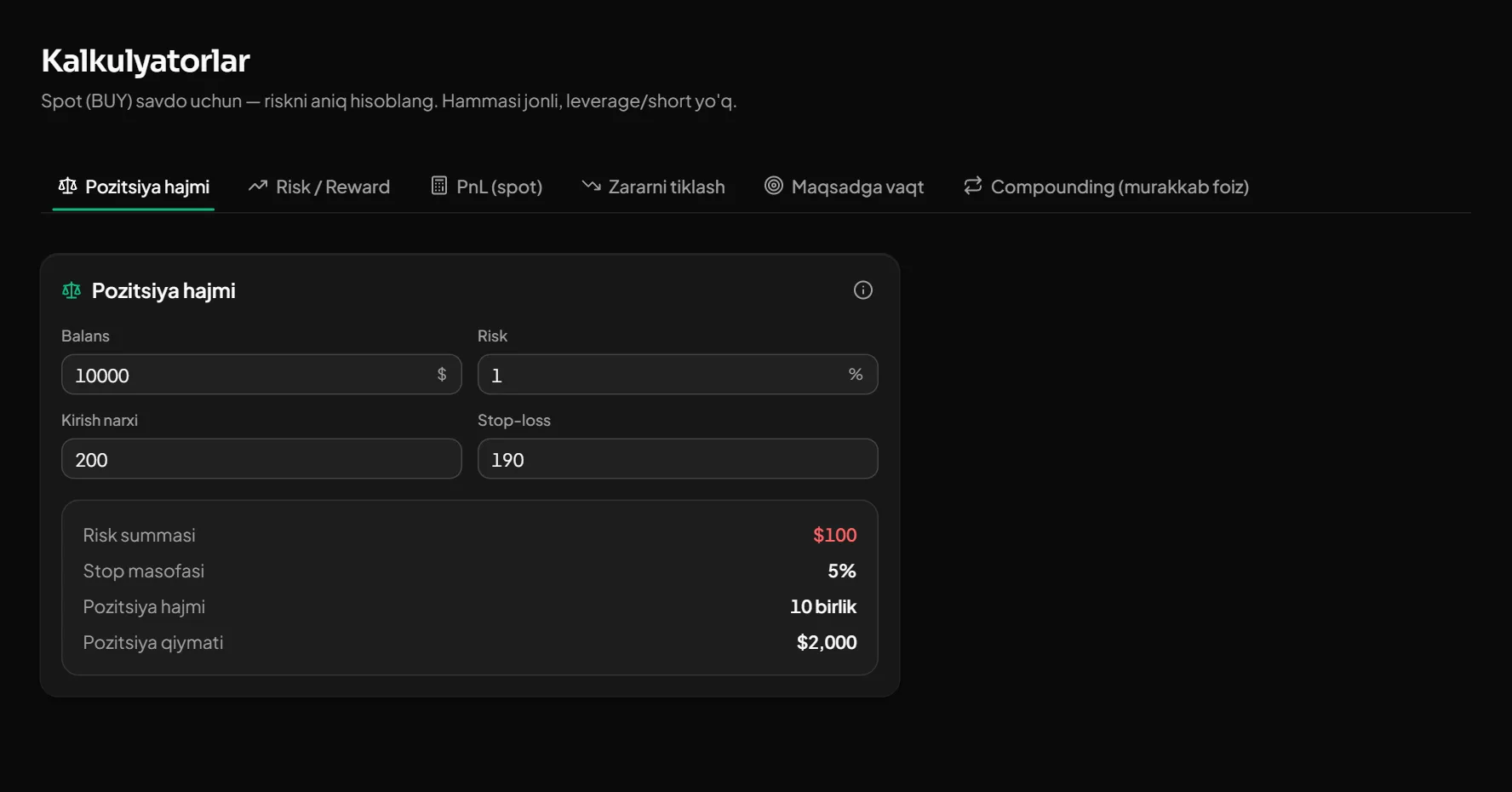This screenshot has width=1512, height=792.
Task: Select the Kirish narxi input field
Action: pyautogui.click(x=261, y=459)
